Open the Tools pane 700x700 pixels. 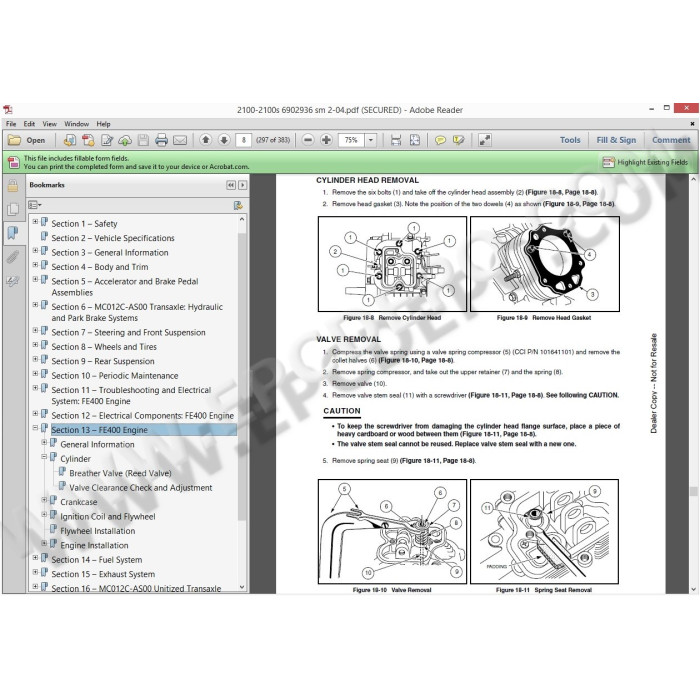pyautogui.click(x=570, y=140)
